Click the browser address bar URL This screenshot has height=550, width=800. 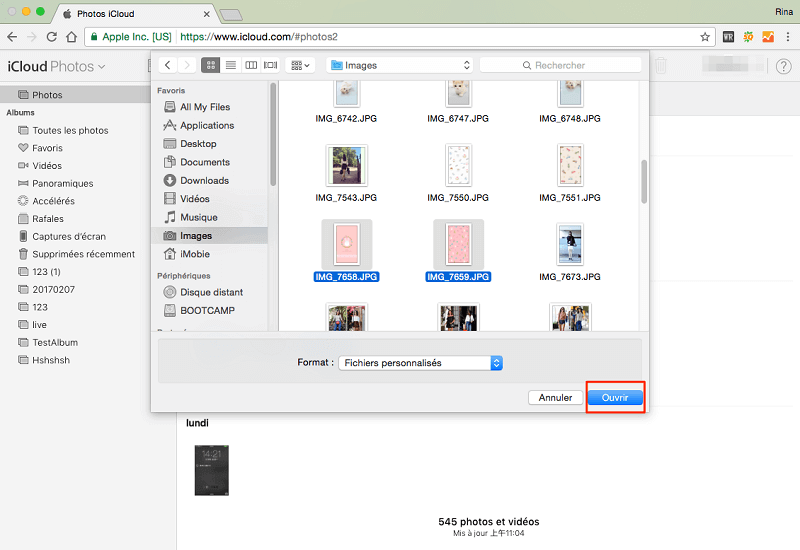[x=259, y=37]
